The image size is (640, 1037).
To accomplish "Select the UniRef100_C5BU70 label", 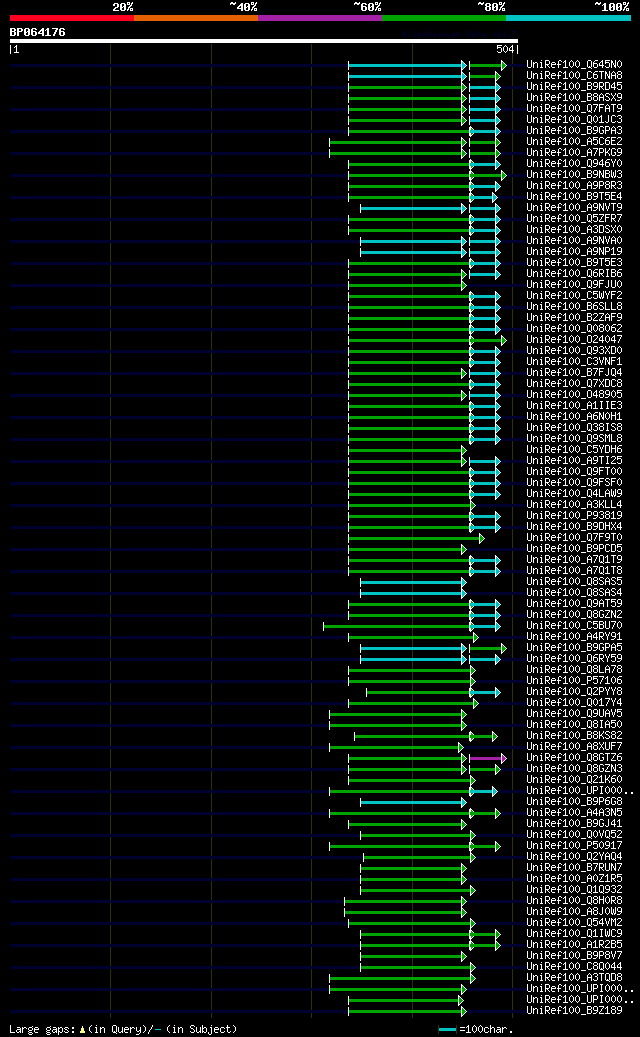I will (x=574, y=626).
